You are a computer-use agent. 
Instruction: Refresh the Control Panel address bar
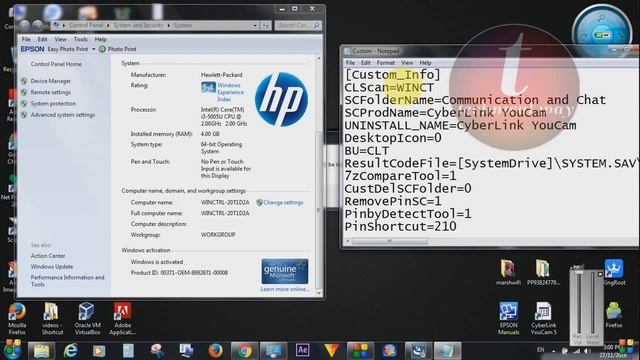tap(266, 26)
